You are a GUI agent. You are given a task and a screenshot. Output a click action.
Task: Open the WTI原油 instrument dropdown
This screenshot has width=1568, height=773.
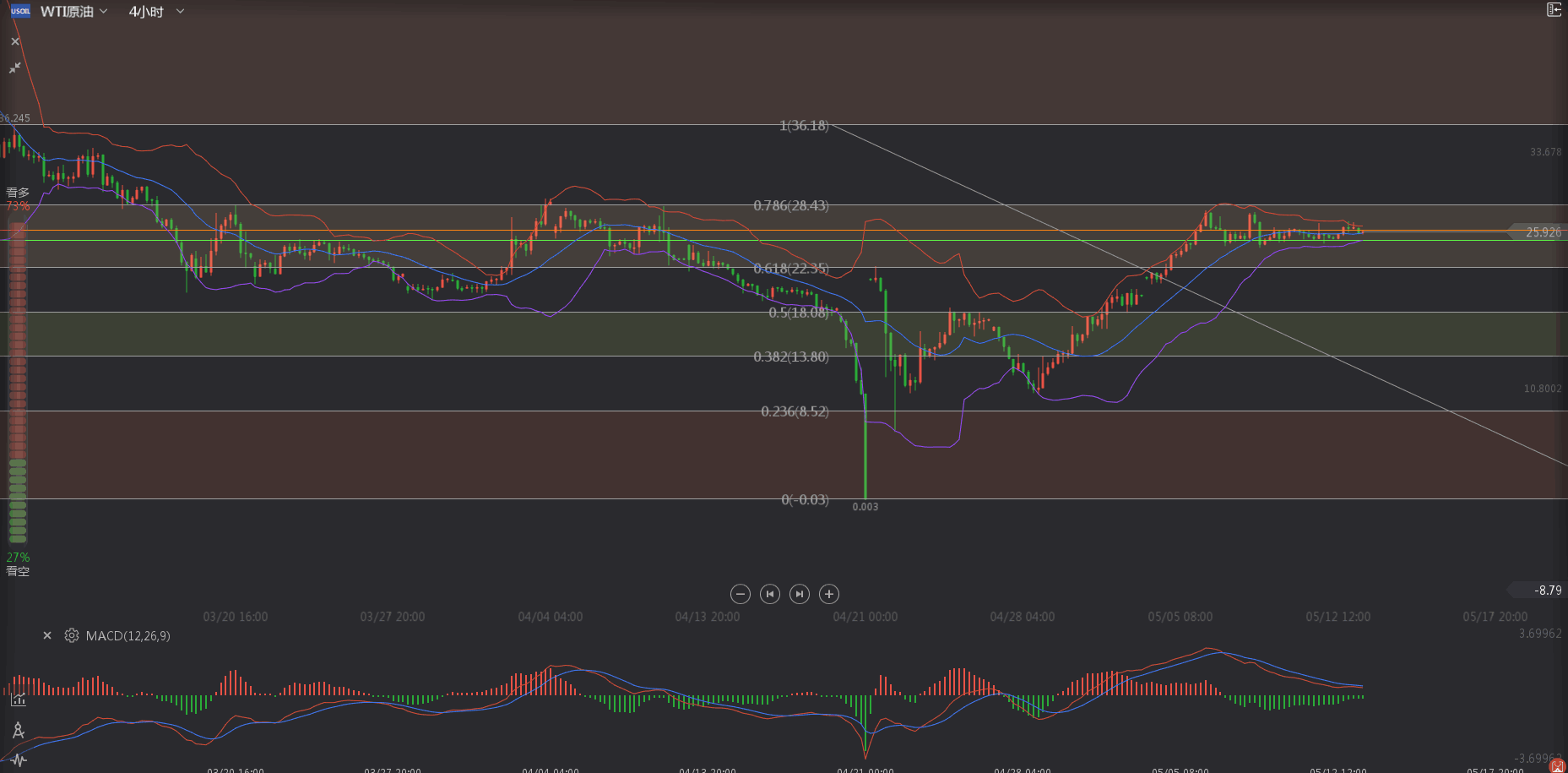pyautogui.click(x=74, y=12)
